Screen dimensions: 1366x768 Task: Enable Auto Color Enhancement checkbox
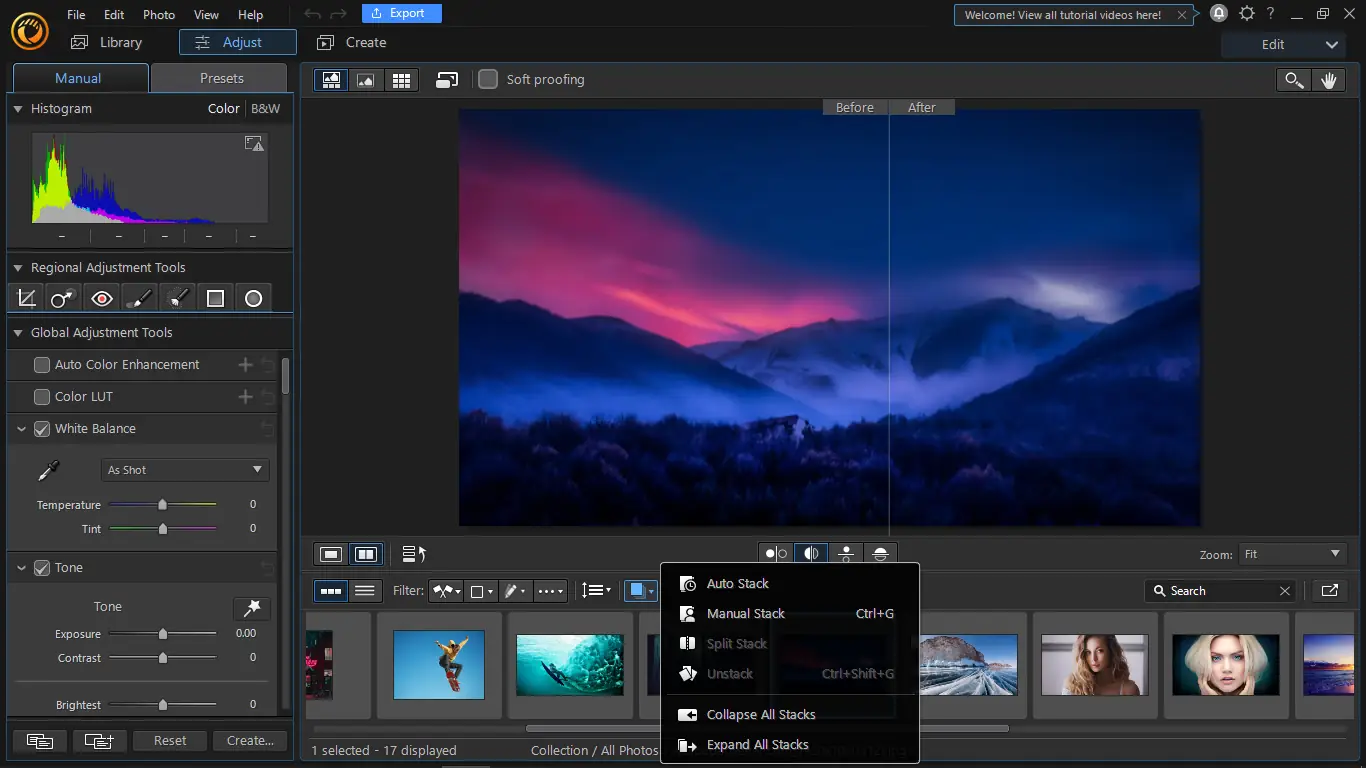pyautogui.click(x=42, y=365)
